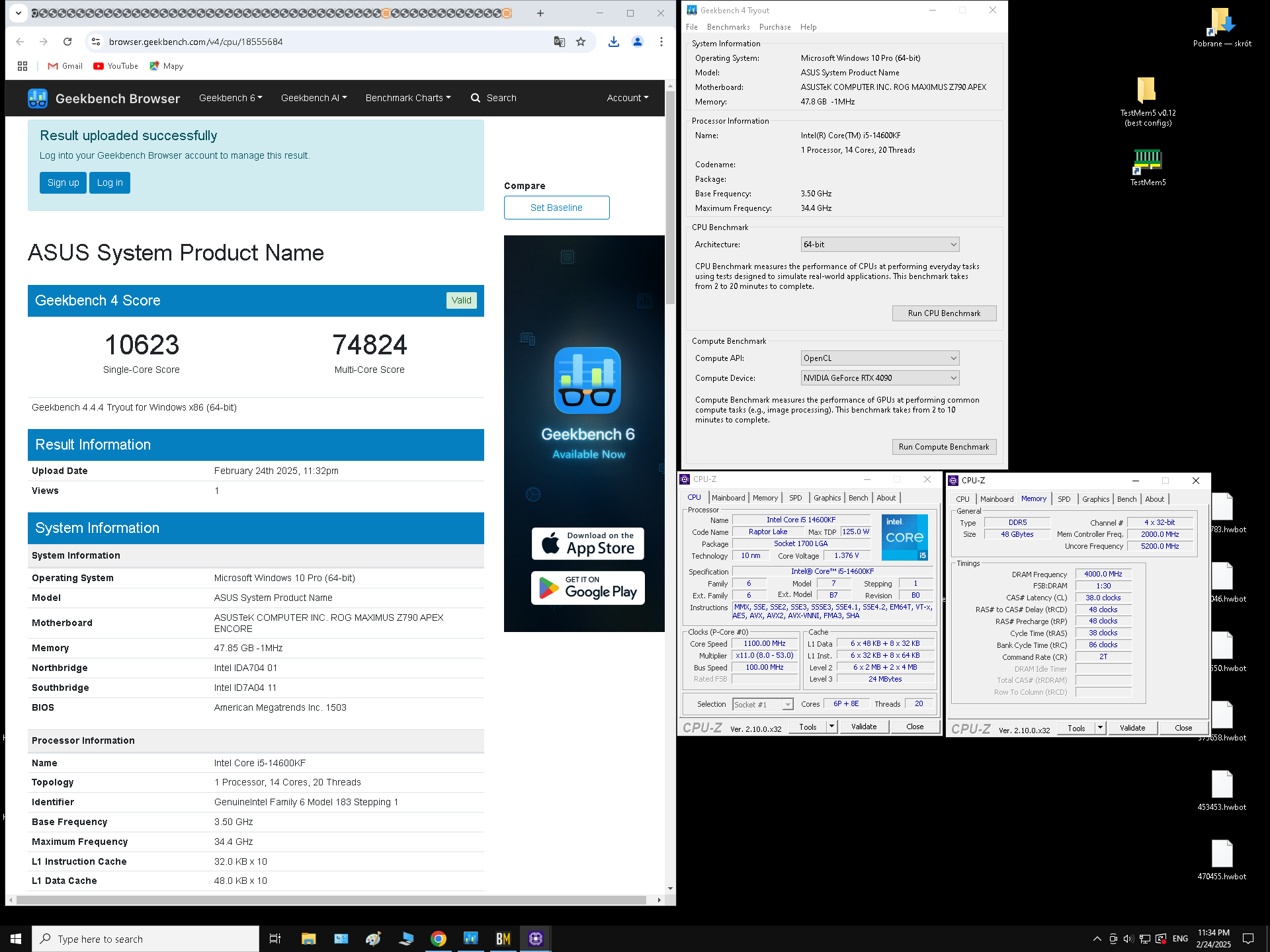
Task: Open the Geekbench AI dropdown menu
Action: (x=314, y=98)
